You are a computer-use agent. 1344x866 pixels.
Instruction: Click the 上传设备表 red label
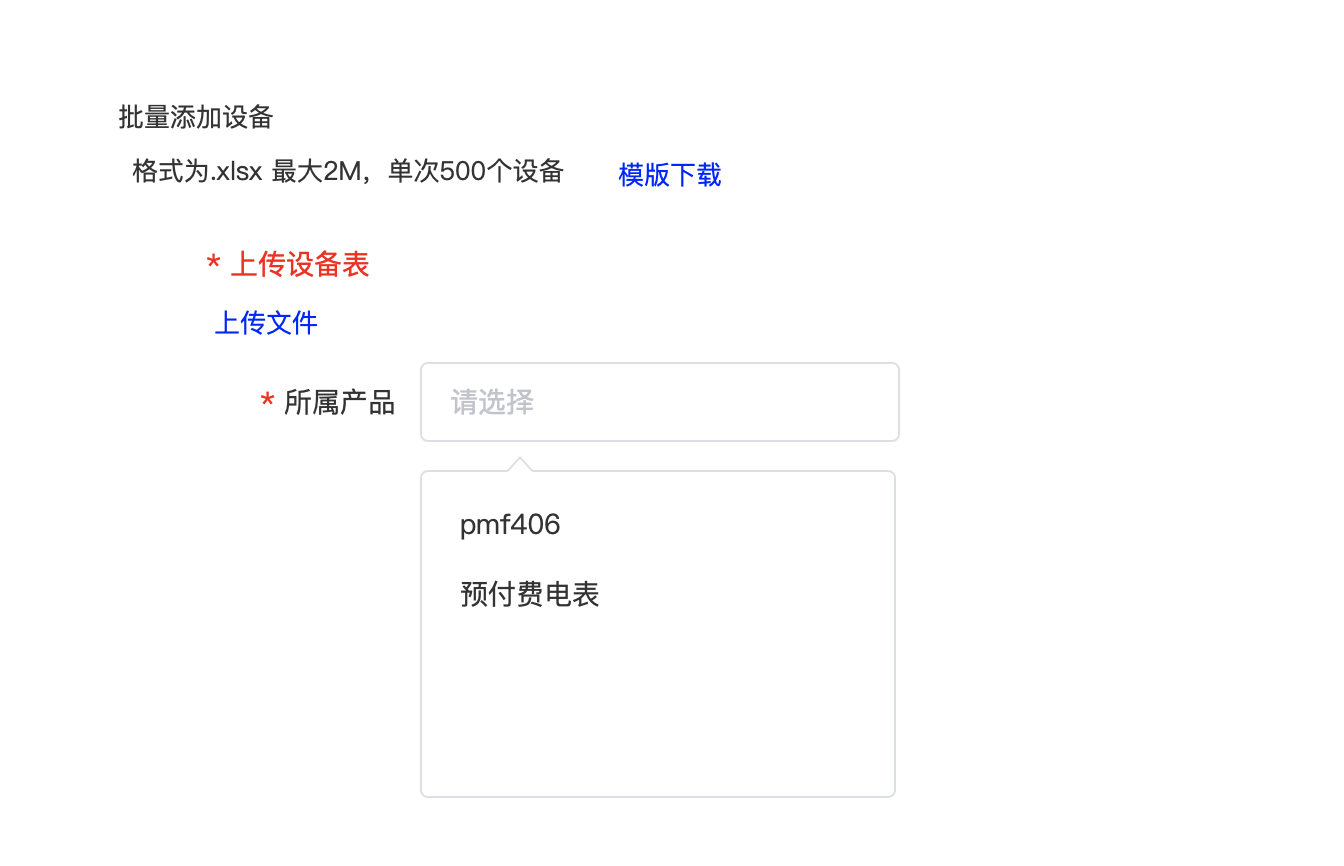click(x=300, y=264)
